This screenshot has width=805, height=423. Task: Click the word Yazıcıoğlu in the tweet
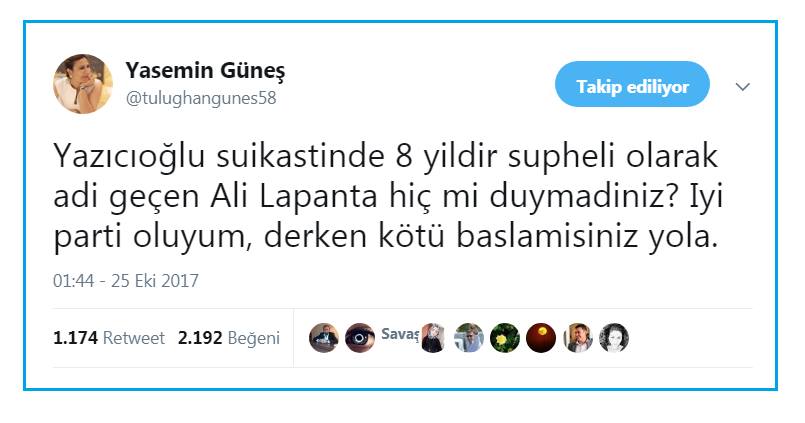[x=129, y=156]
